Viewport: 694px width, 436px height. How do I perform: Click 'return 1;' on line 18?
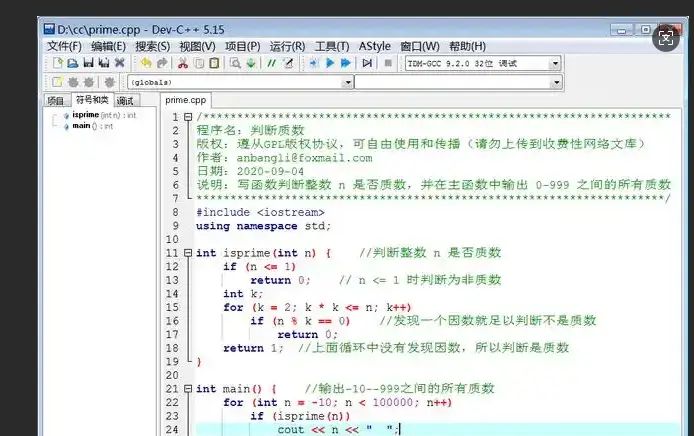click(x=253, y=348)
